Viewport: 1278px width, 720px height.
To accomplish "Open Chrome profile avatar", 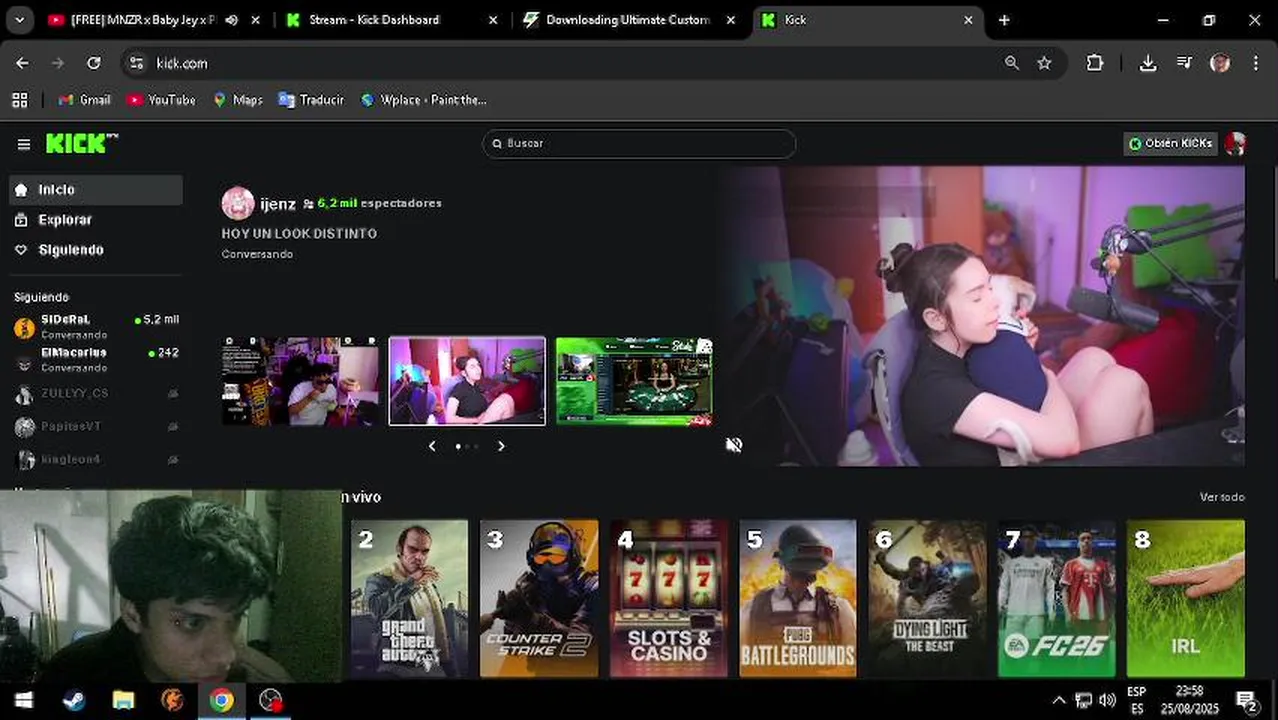I will [x=1220, y=63].
